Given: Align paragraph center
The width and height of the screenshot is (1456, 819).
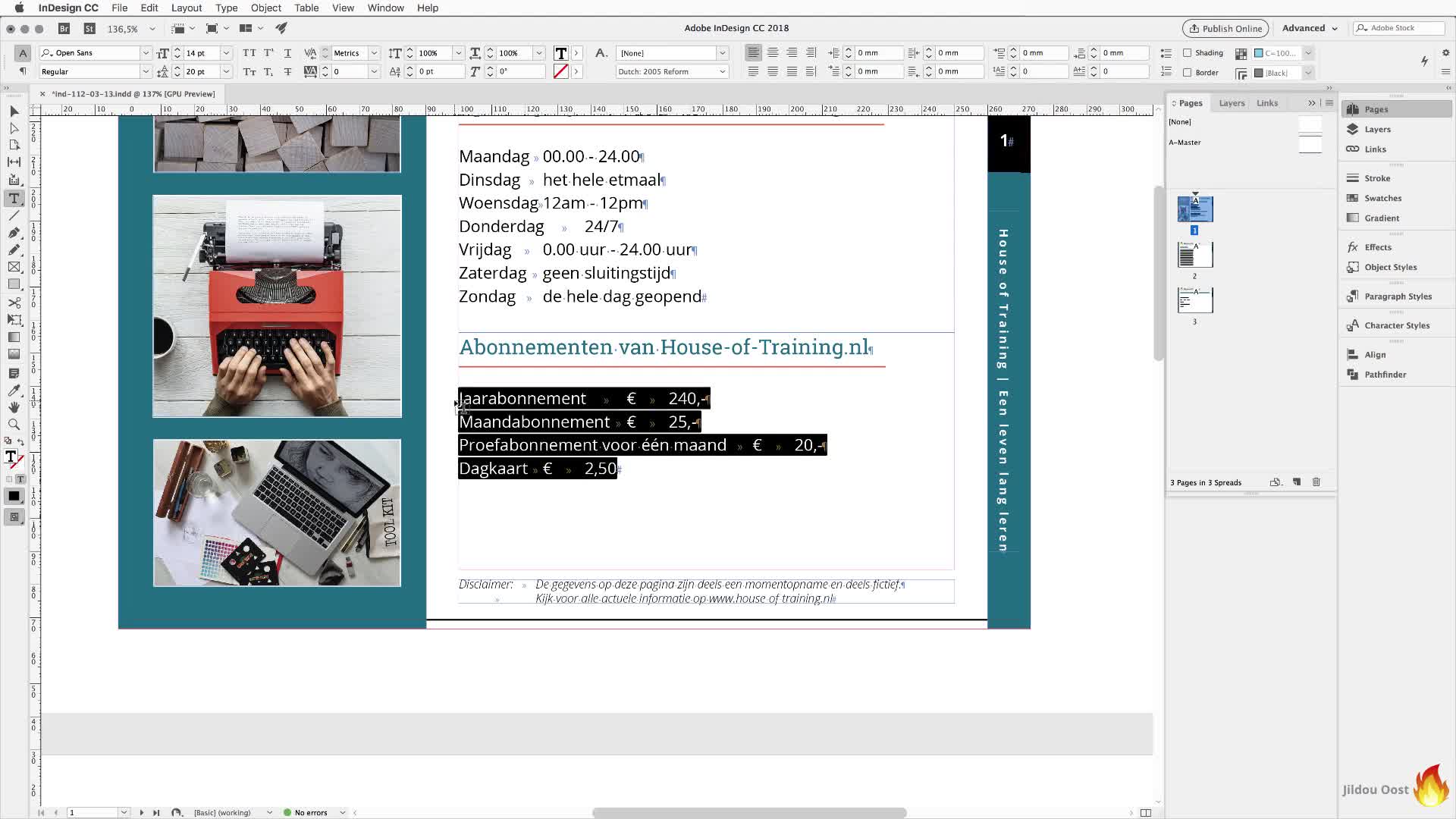Looking at the screenshot, I should tap(772, 52).
